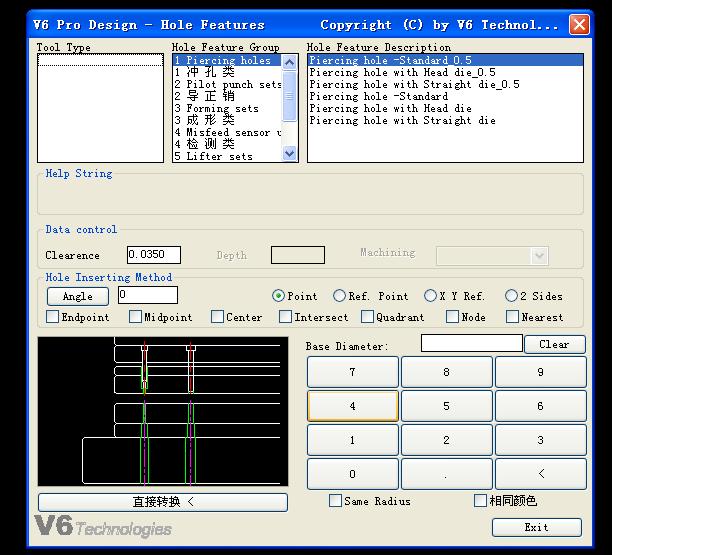Click the Hole Feature Group scrollbar thumb
This screenshot has width=720, height=555.
pos(289,95)
